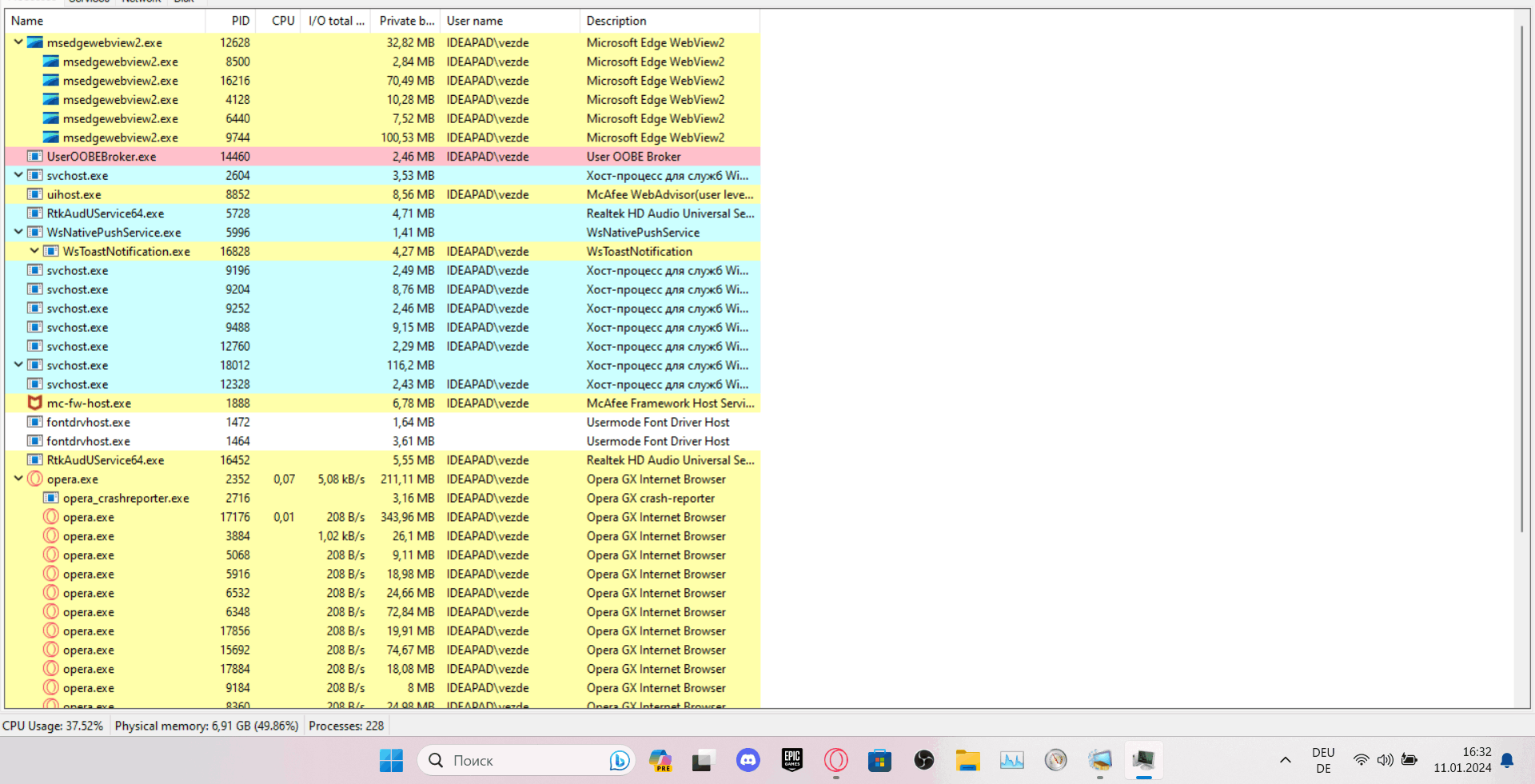Open Discord from the taskbar
Screen dimensions: 1535x784
[748, 760]
